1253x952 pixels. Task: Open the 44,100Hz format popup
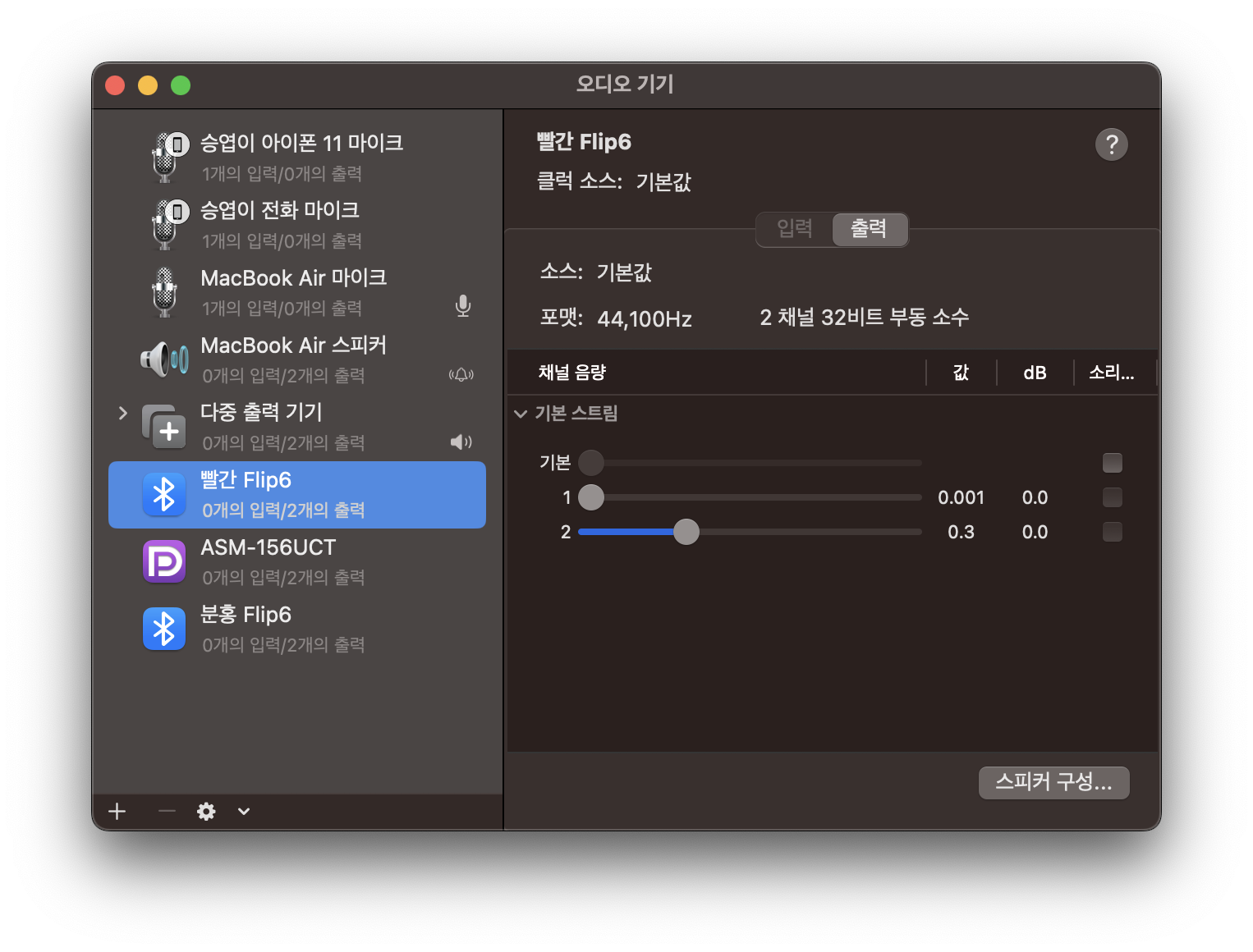[x=645, y=318]
